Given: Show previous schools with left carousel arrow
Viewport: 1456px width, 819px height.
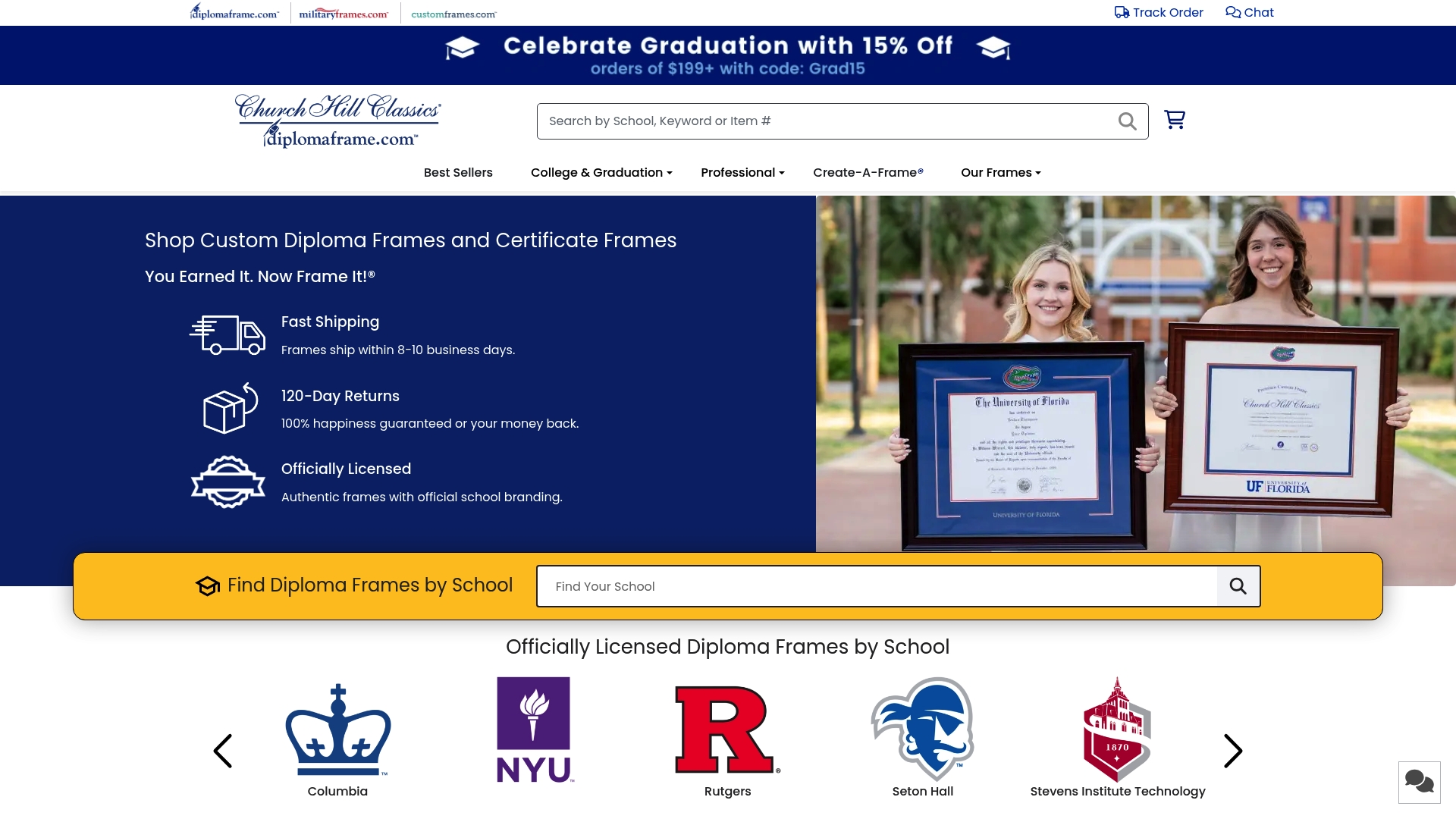Looking at the screenshot, I should pyautogui.click(x=222, y=751).
